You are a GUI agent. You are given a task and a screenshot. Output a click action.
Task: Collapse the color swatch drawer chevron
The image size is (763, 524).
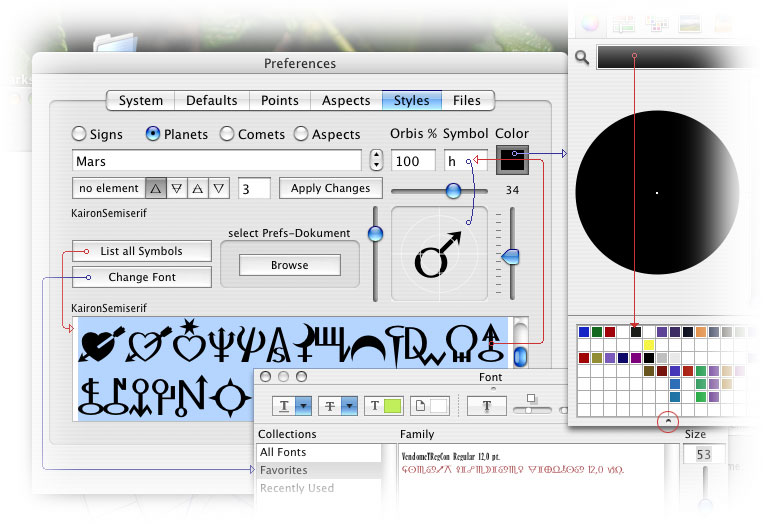pos(668,421)
